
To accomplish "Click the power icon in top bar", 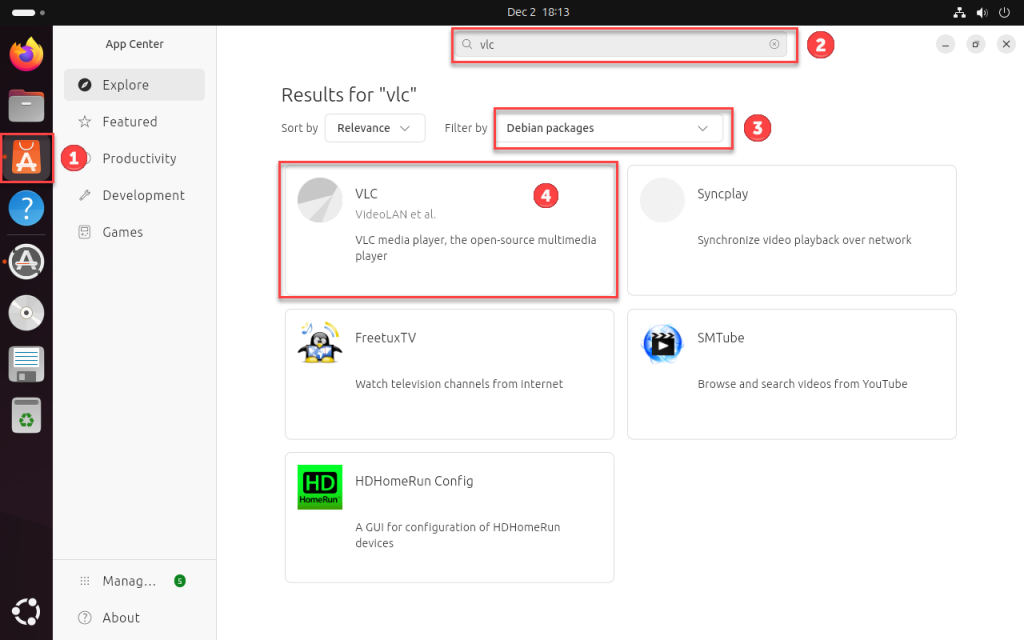I will [x=1004, y=12].
